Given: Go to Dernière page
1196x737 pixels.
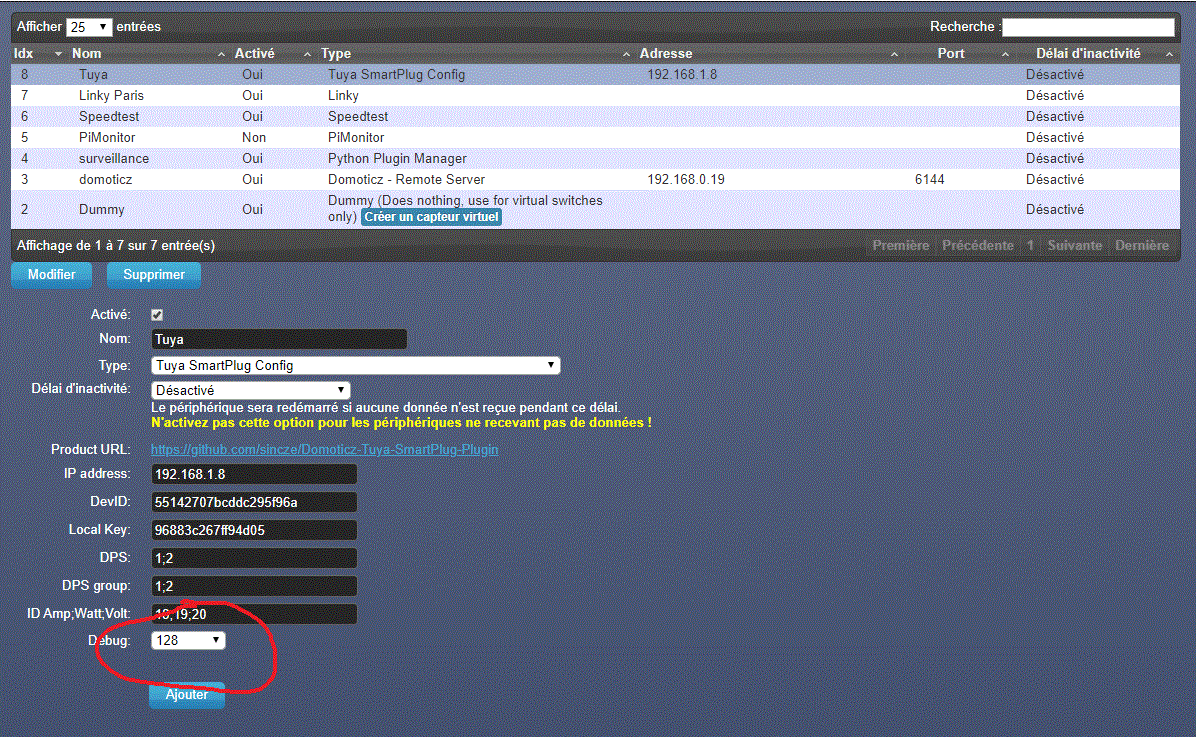Looking at the screenshot, I should tap(1142, 246).
